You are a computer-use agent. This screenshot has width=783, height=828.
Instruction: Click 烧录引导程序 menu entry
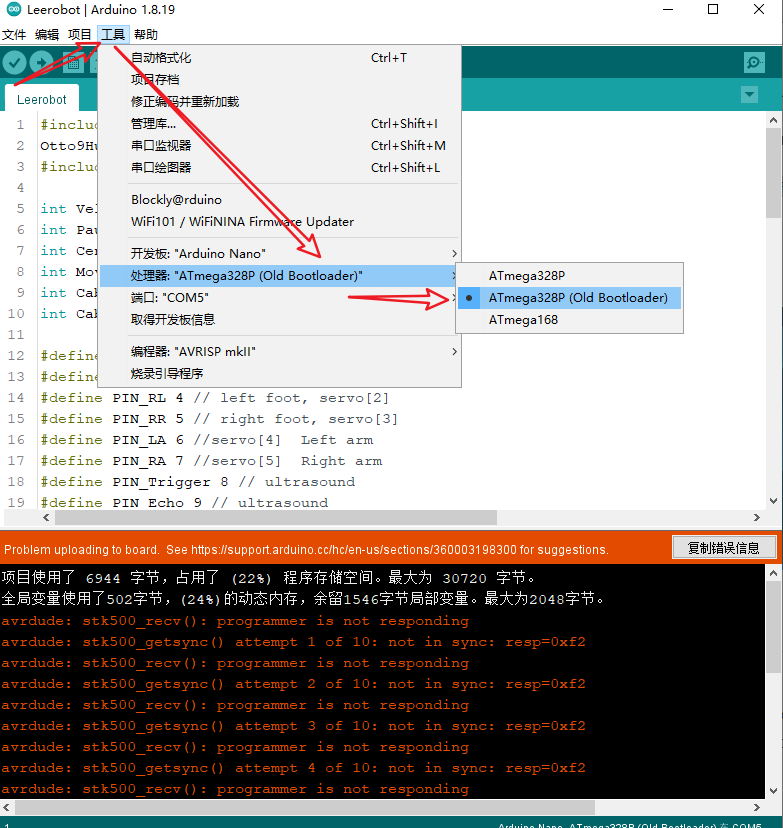[x=167, y=374]
